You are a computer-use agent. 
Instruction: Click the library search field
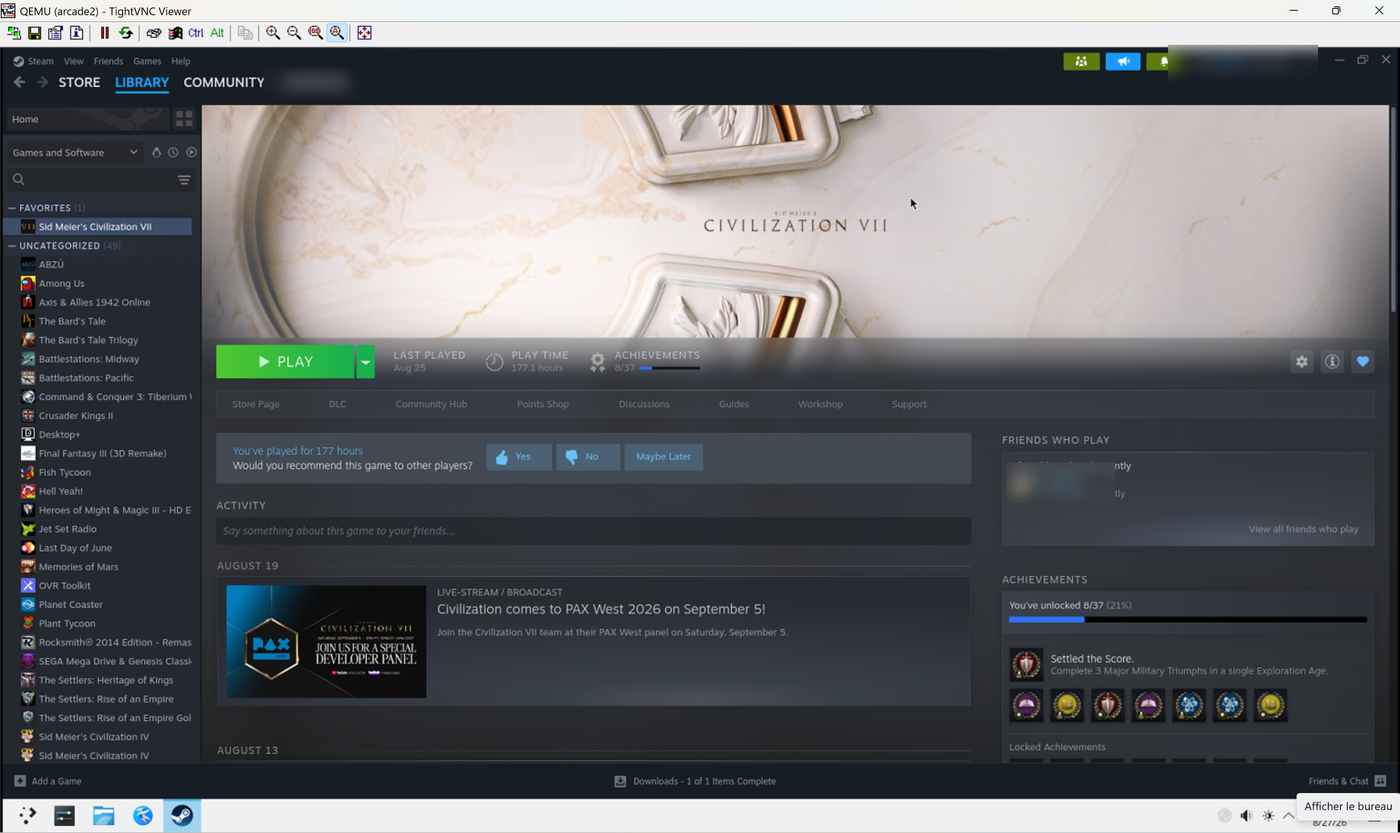click(92, 180)
